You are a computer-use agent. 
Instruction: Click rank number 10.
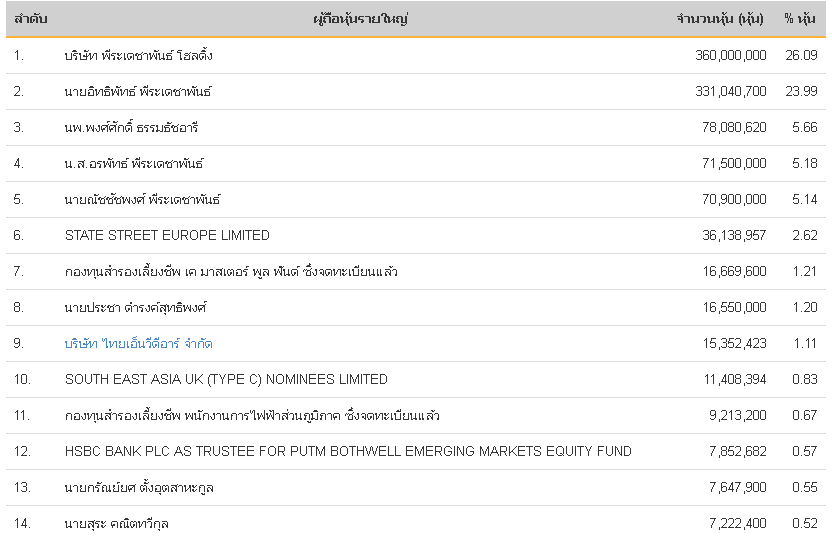click(x=22, y=379)
